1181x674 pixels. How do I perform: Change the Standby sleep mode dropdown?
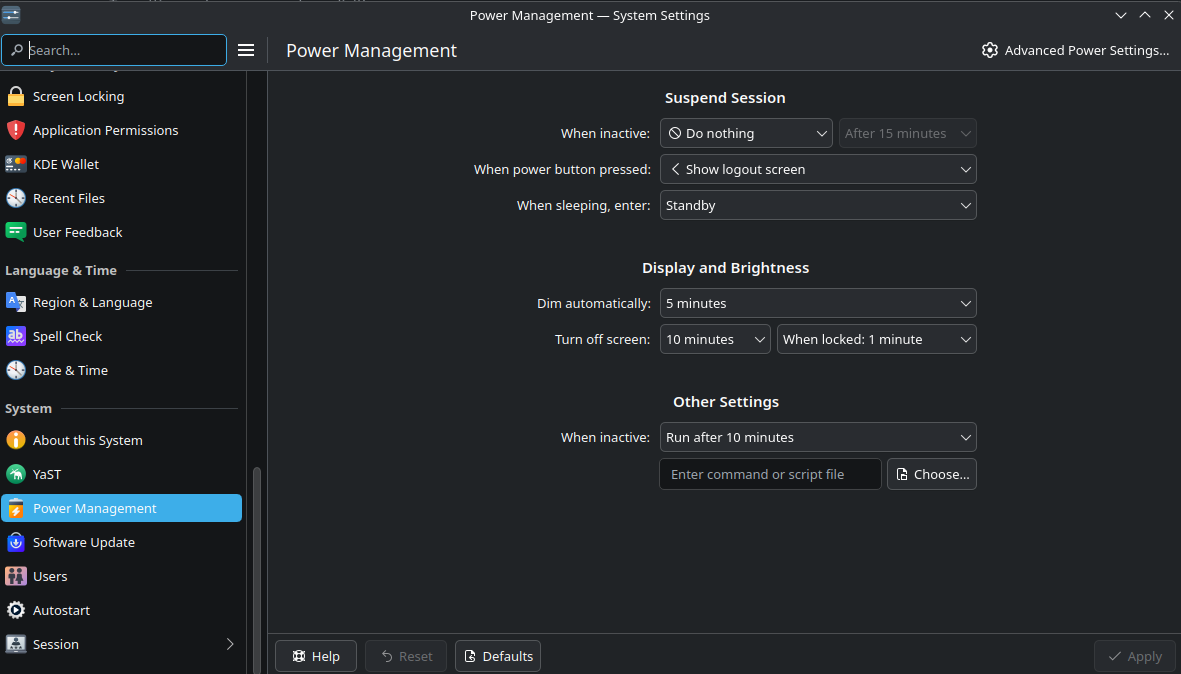(x=817, y=205)
